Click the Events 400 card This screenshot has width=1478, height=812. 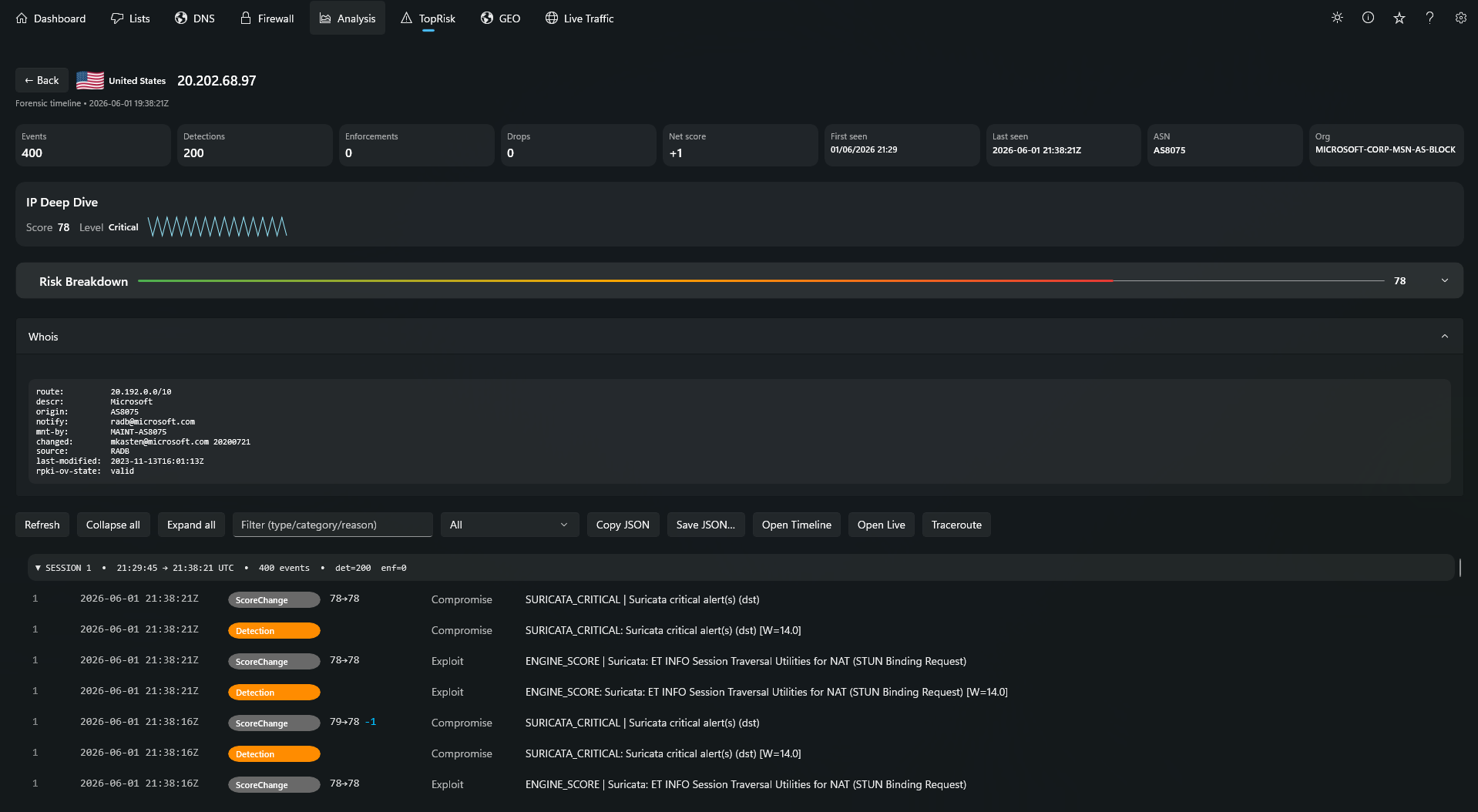click(93, 145)
